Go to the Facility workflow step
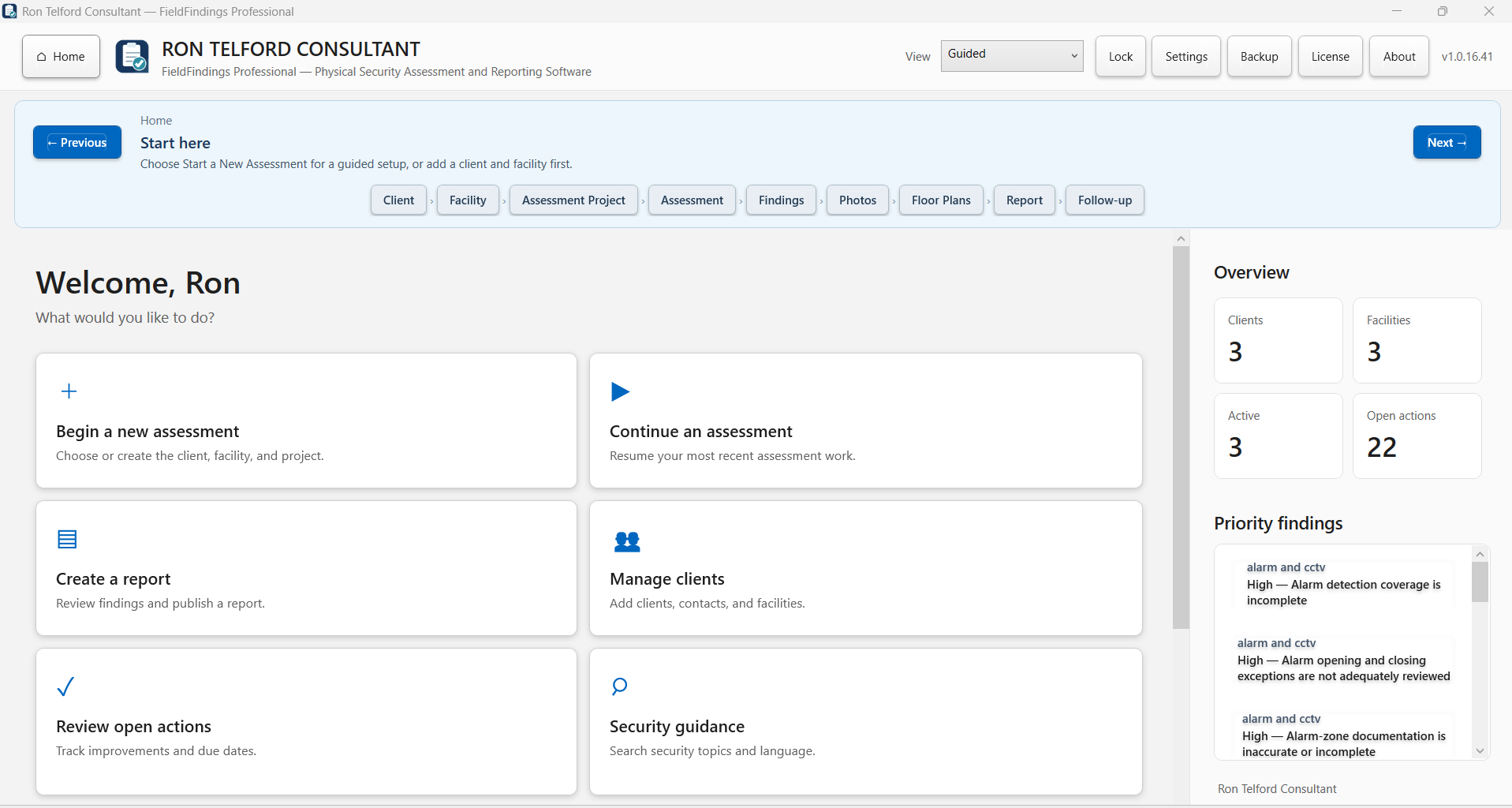1512x808 pixels. [x=468, y=200]
